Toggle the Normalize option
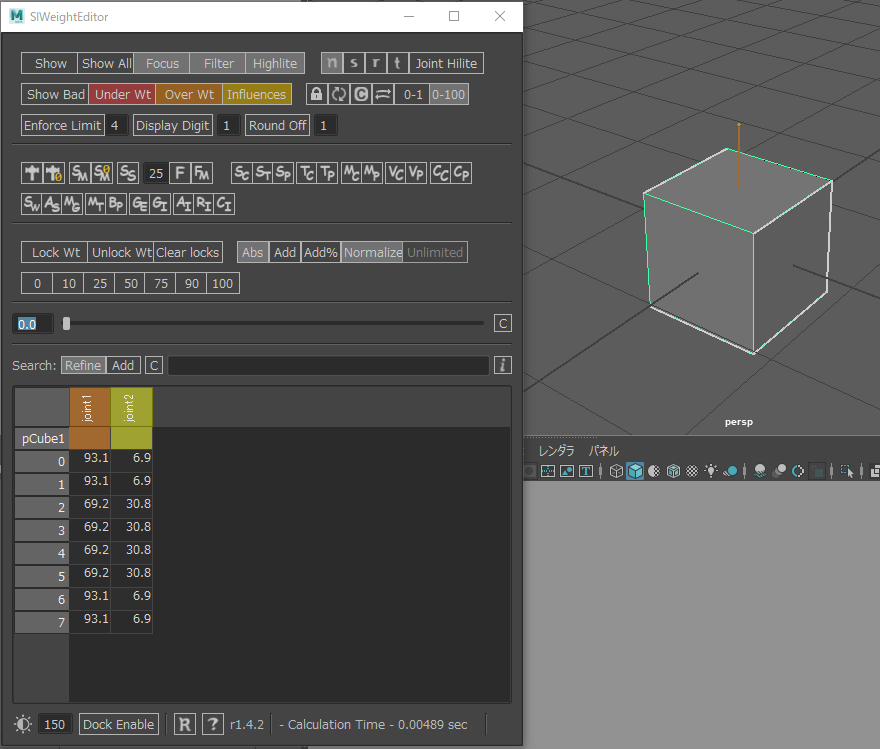 click(373, 252)
